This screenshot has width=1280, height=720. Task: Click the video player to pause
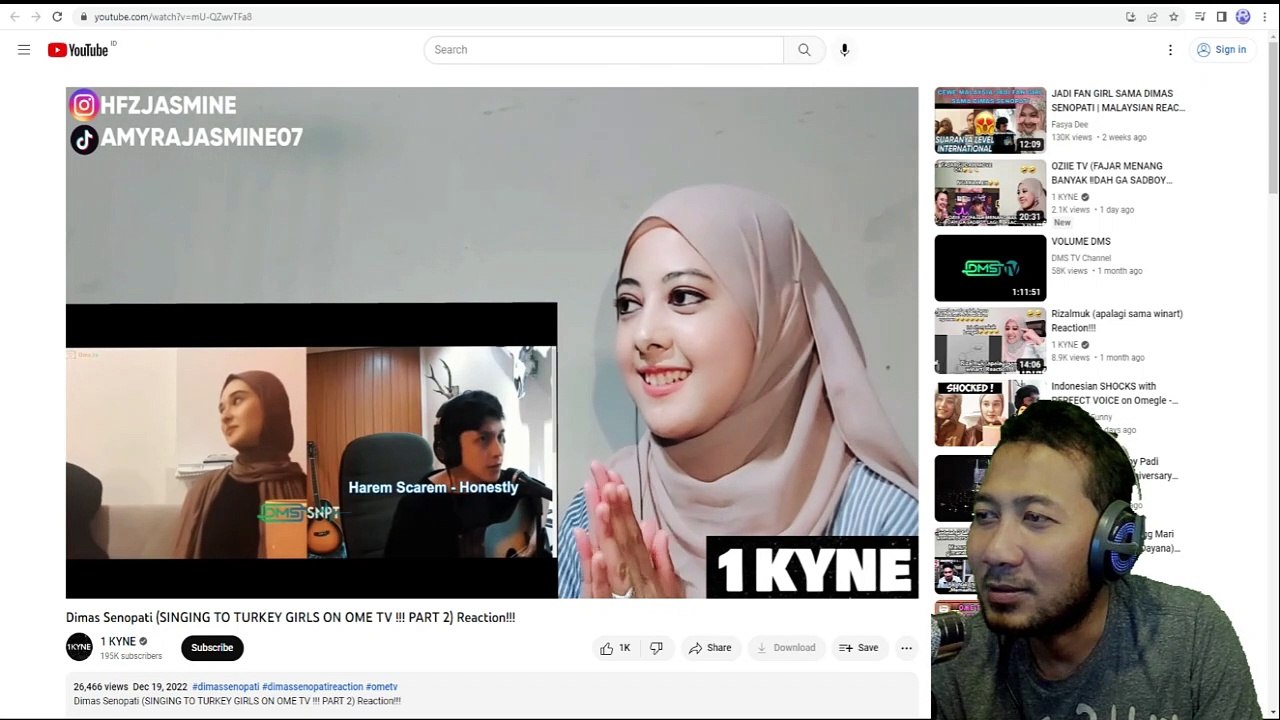[492, 343]
